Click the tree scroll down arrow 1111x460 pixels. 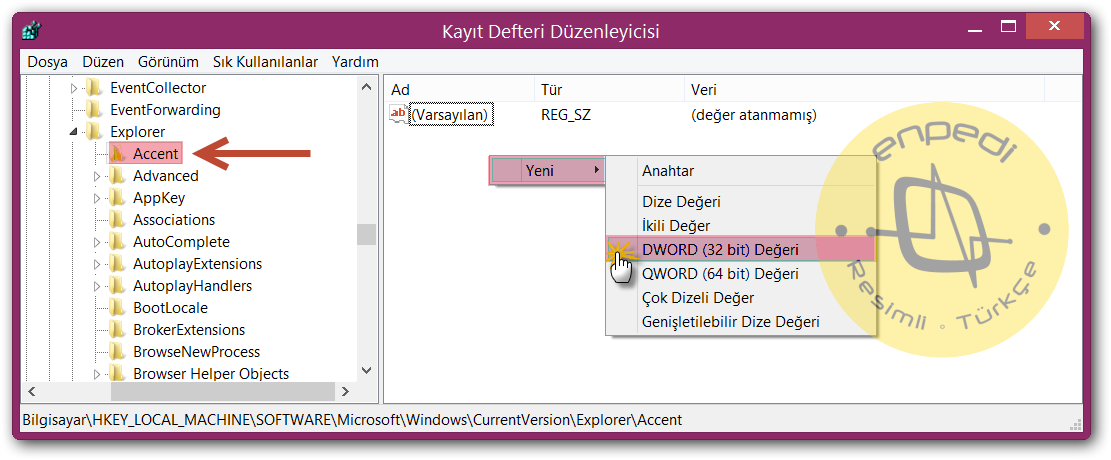[366, 370]
